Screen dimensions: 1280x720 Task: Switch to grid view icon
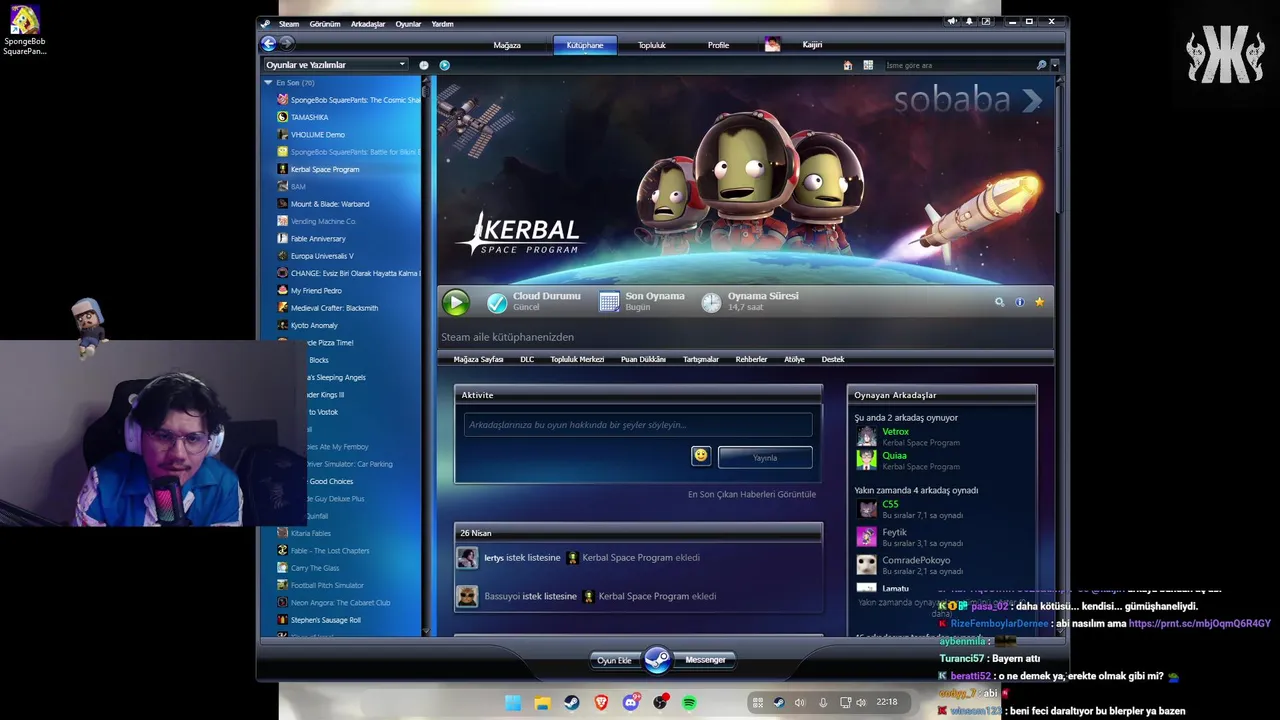click(868, 65)
